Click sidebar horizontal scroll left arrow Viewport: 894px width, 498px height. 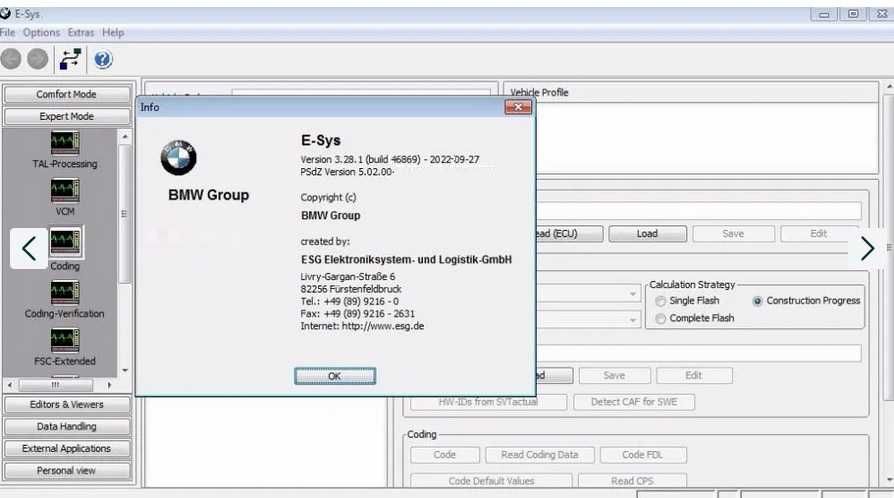click(10, 385)
